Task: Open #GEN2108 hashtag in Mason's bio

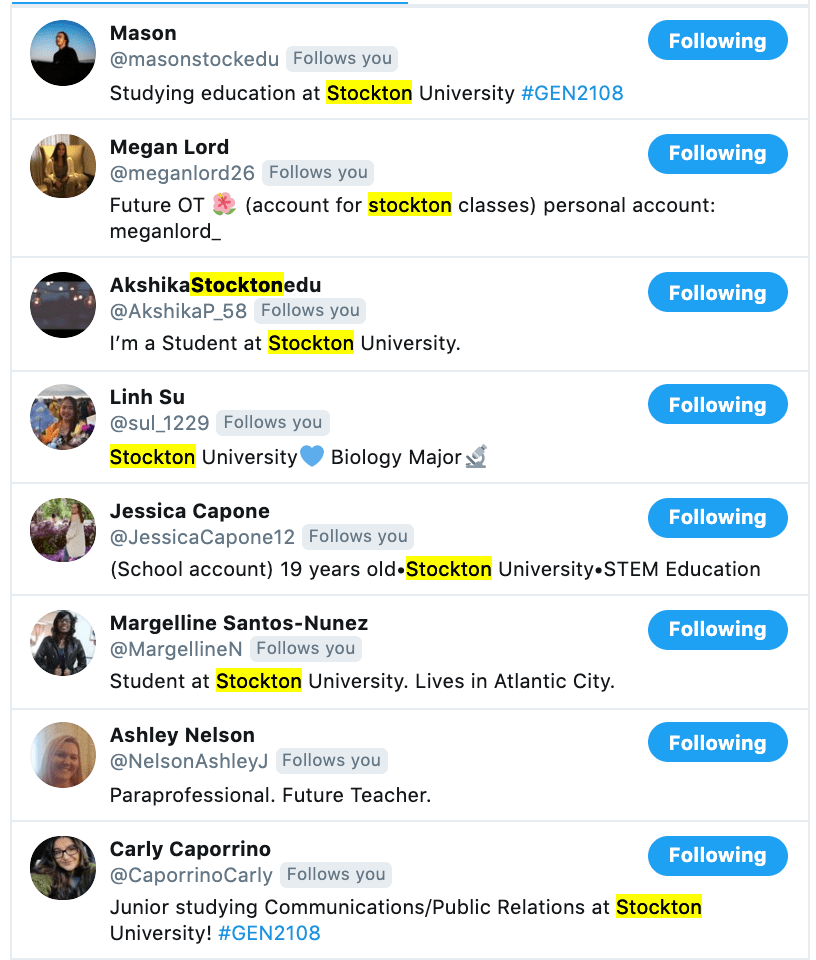Action: (x=572, y=93)
